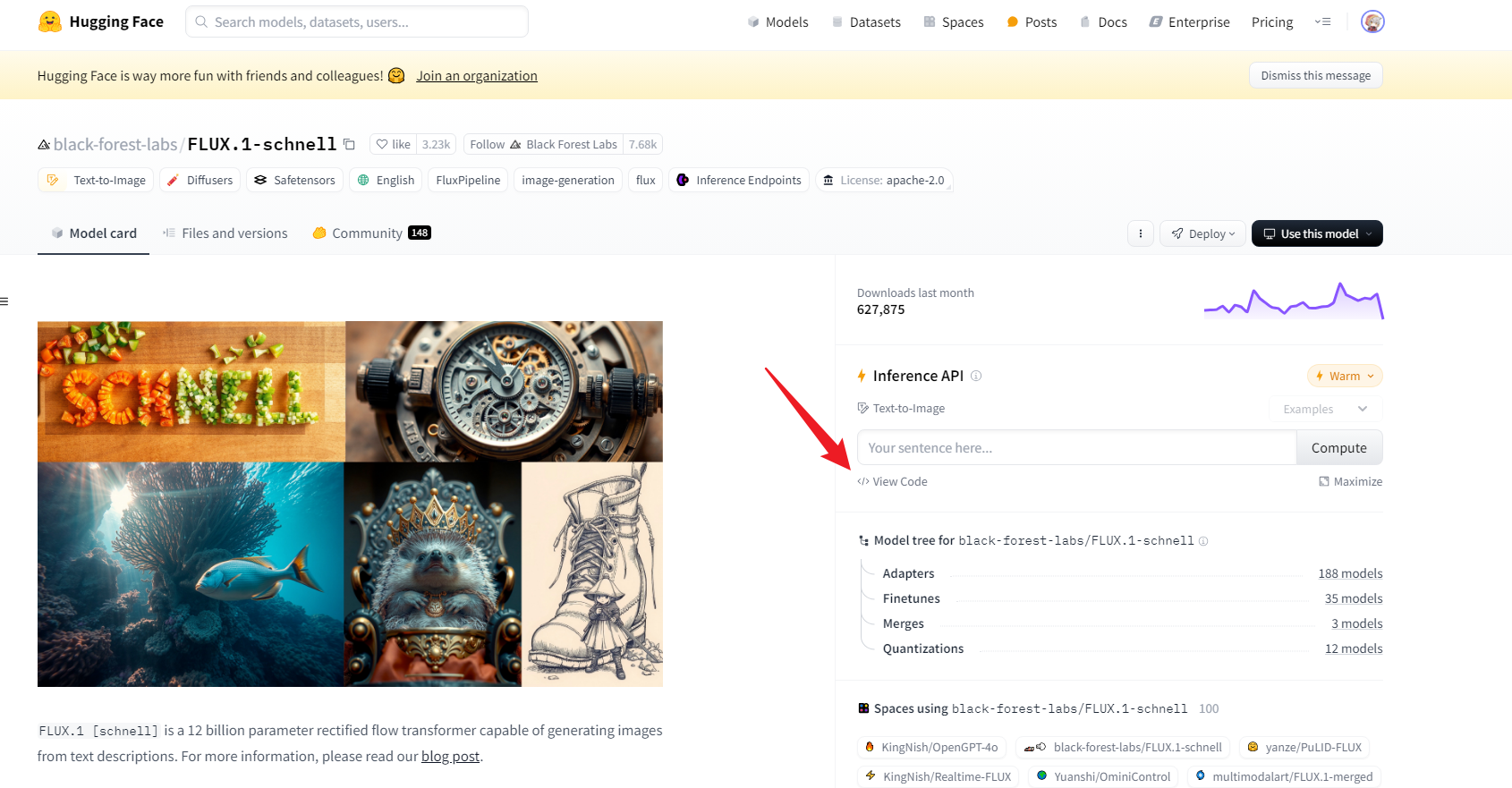Open the View Code link

coord(892,481)
